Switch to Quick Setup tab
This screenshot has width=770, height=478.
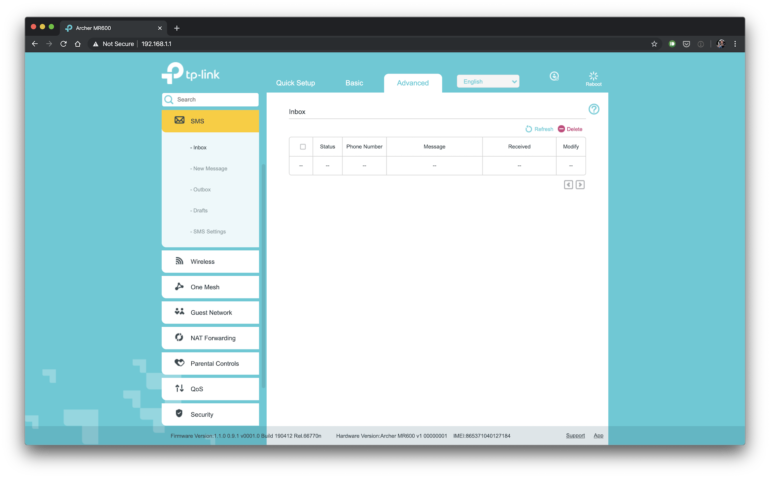pos(295,83)
